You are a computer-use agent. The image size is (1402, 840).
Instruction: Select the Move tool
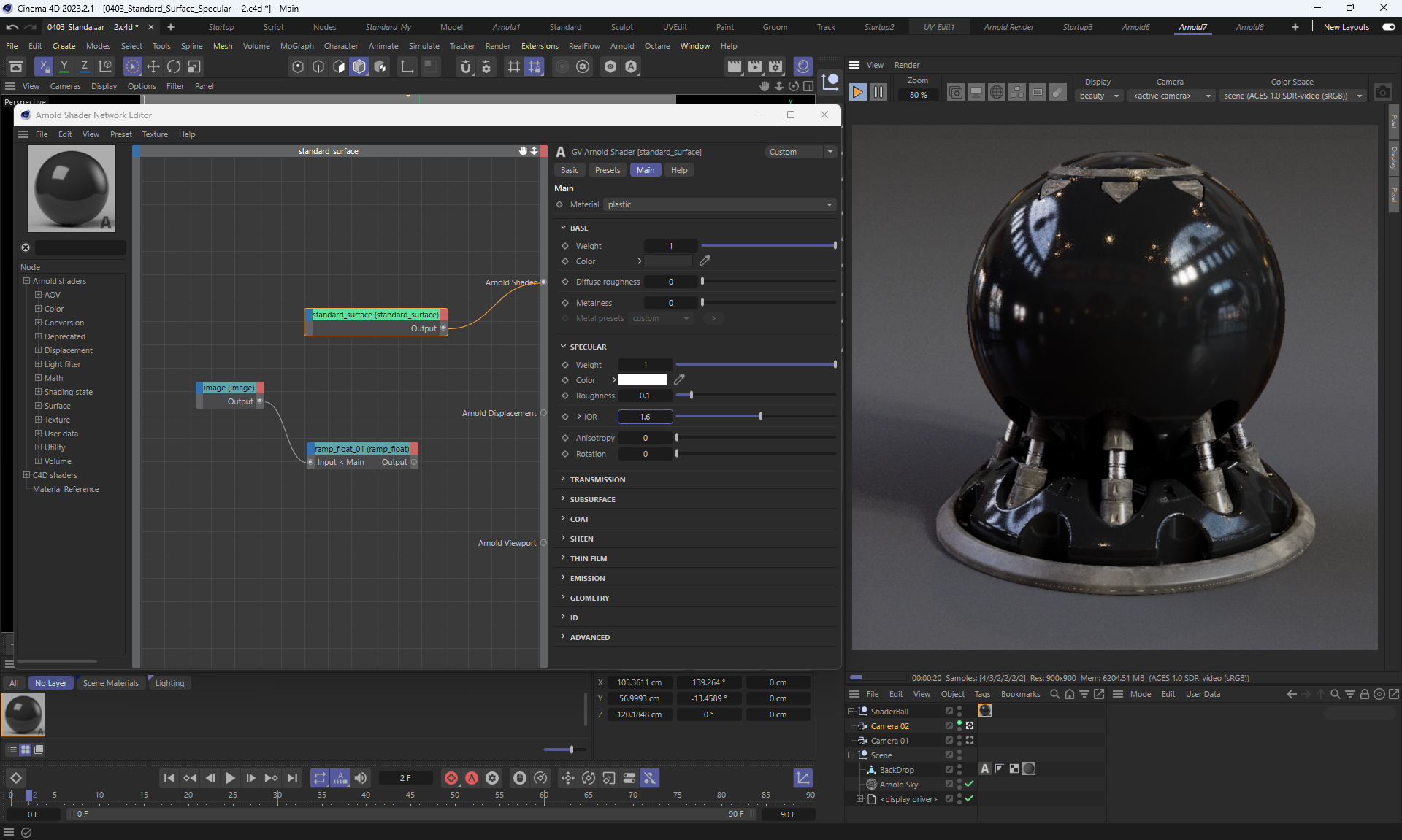point(153,66)
